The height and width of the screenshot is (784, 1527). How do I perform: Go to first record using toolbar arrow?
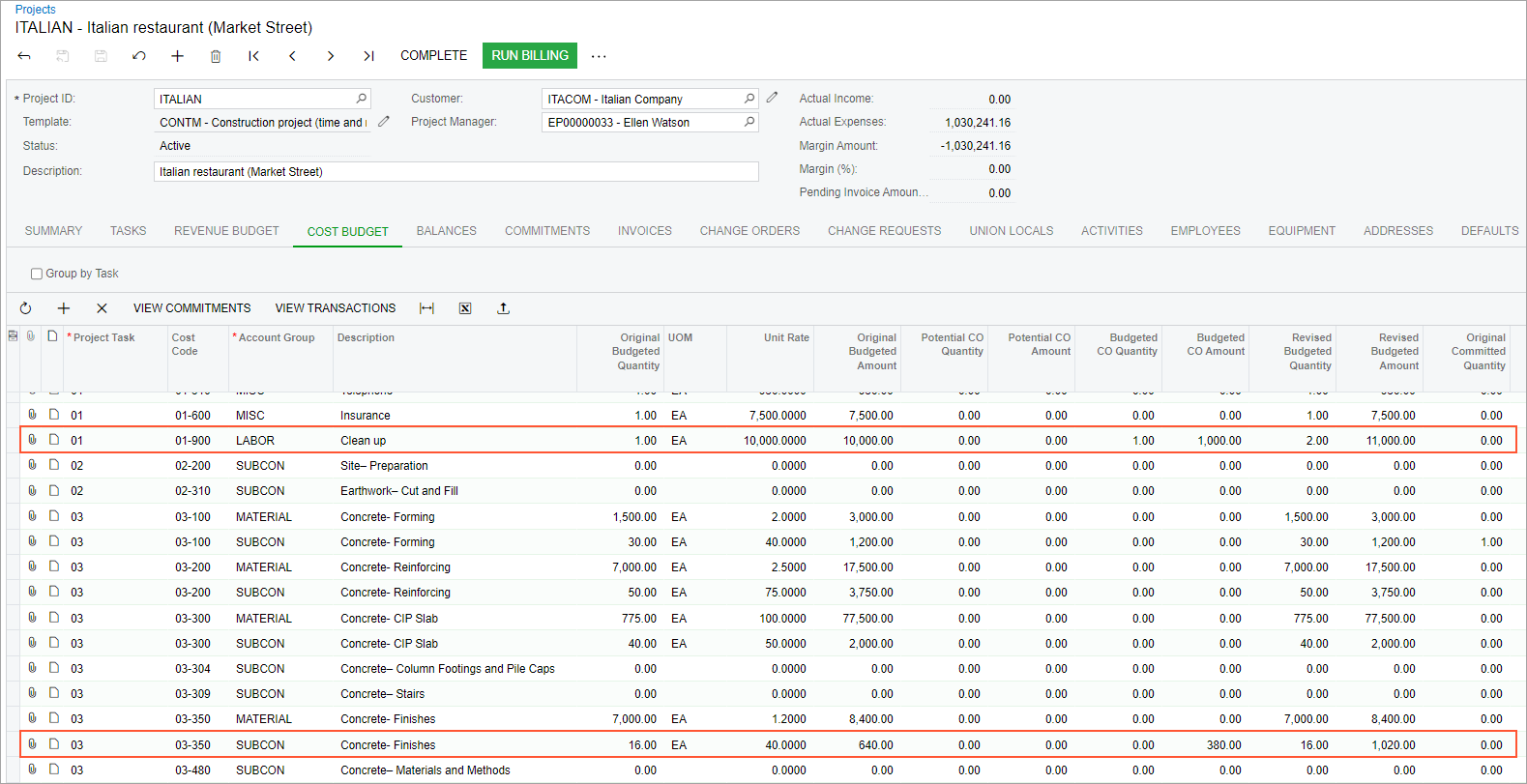pos(253,56)
